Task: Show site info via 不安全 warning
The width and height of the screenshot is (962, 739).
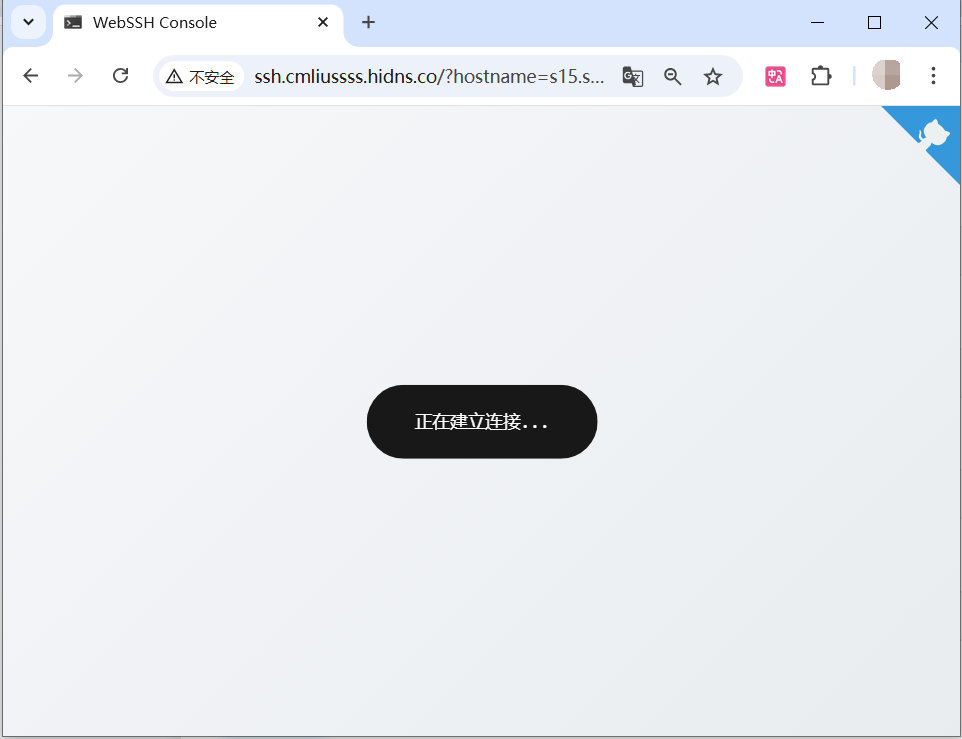Action: click(201, 77)
